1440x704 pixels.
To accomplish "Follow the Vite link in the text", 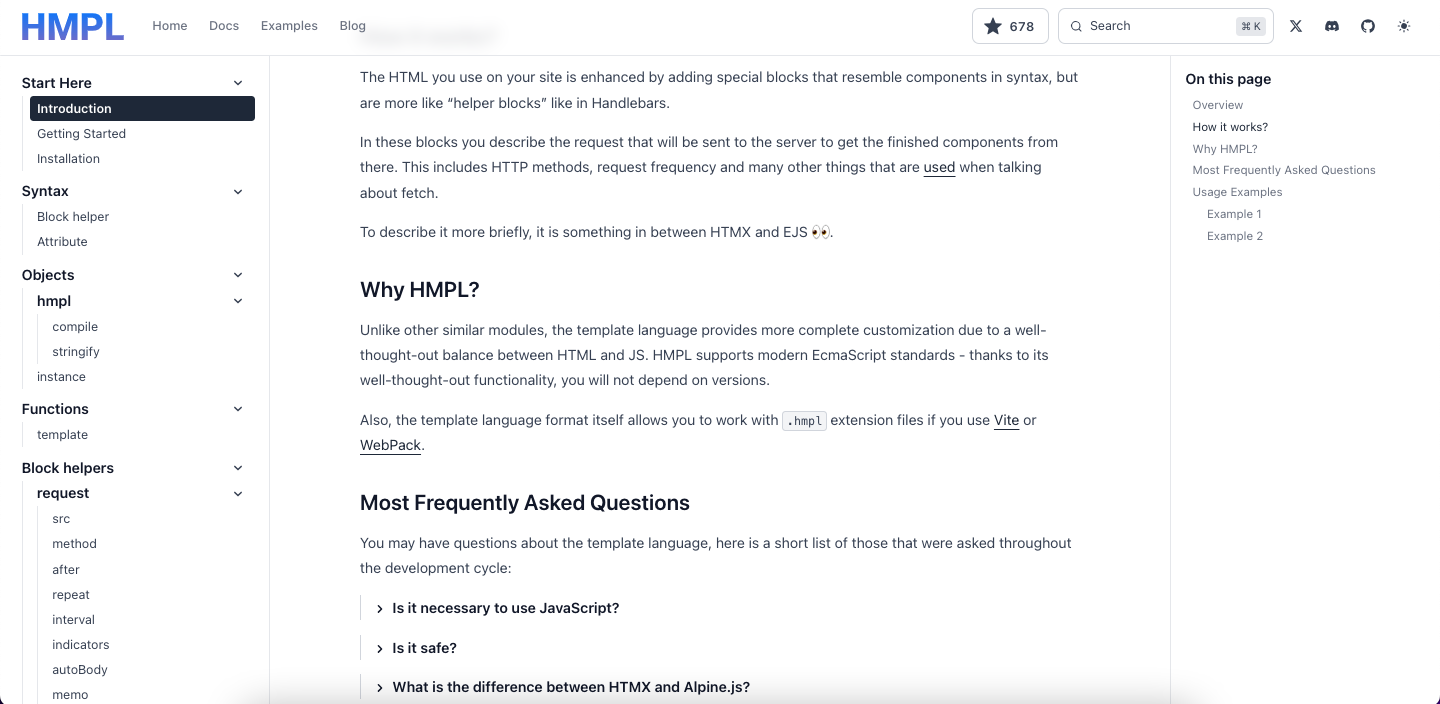I will [x=1006, y=420].
